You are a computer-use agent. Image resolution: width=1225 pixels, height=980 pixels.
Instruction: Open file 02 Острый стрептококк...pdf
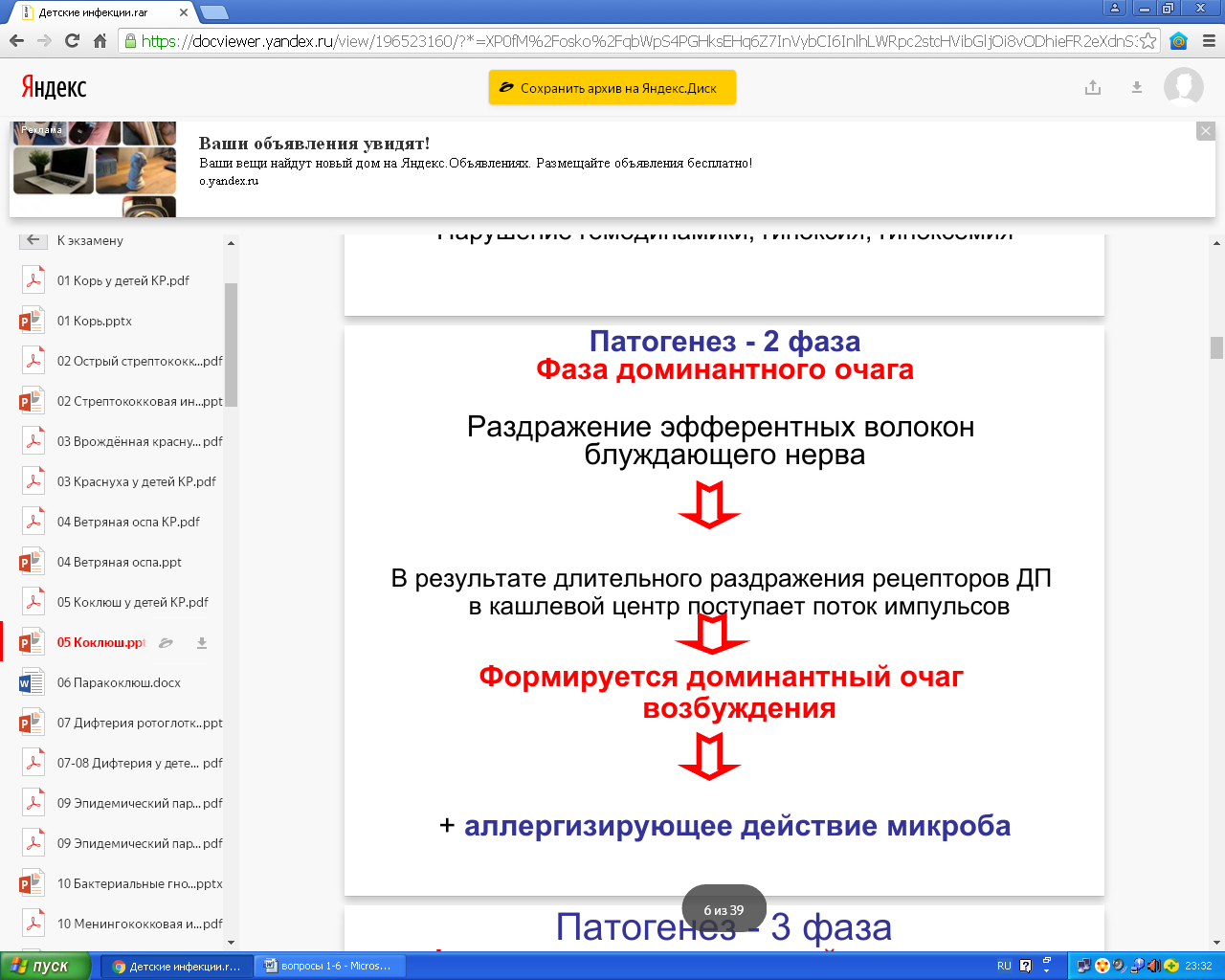(x=140, y=361)
